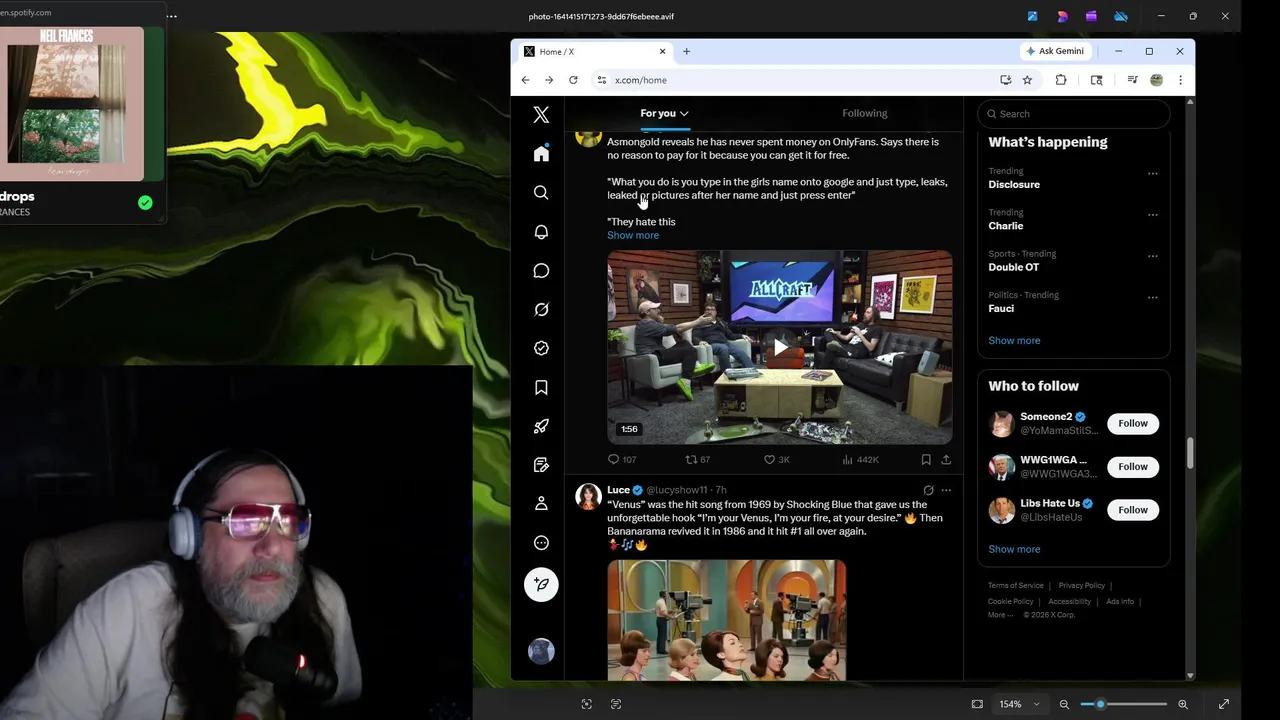Screen dimensions: 1280x720
Task: Open Chrome three-dot menu
Action: pyautogui.click(x=1180, y=80)
